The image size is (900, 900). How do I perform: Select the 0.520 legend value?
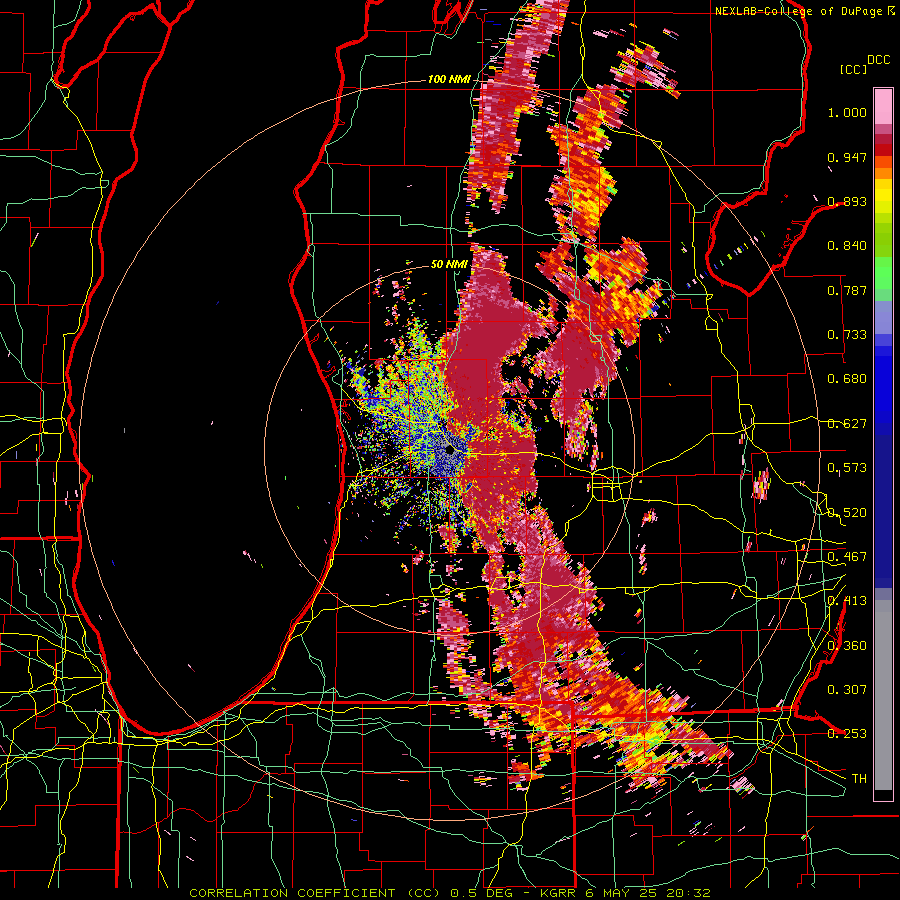(847, 513)
